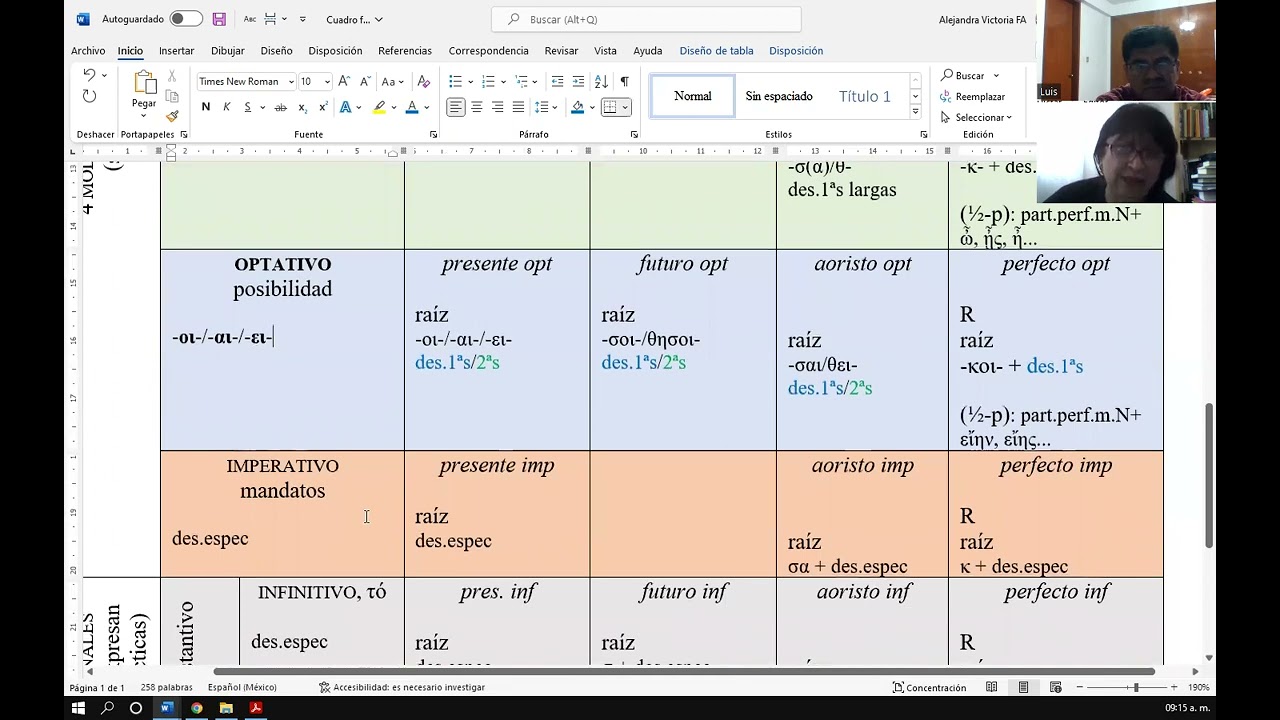Apply the Normal style
The image size is (1280, 720).
pyautogui.click(x=692, y=96)
